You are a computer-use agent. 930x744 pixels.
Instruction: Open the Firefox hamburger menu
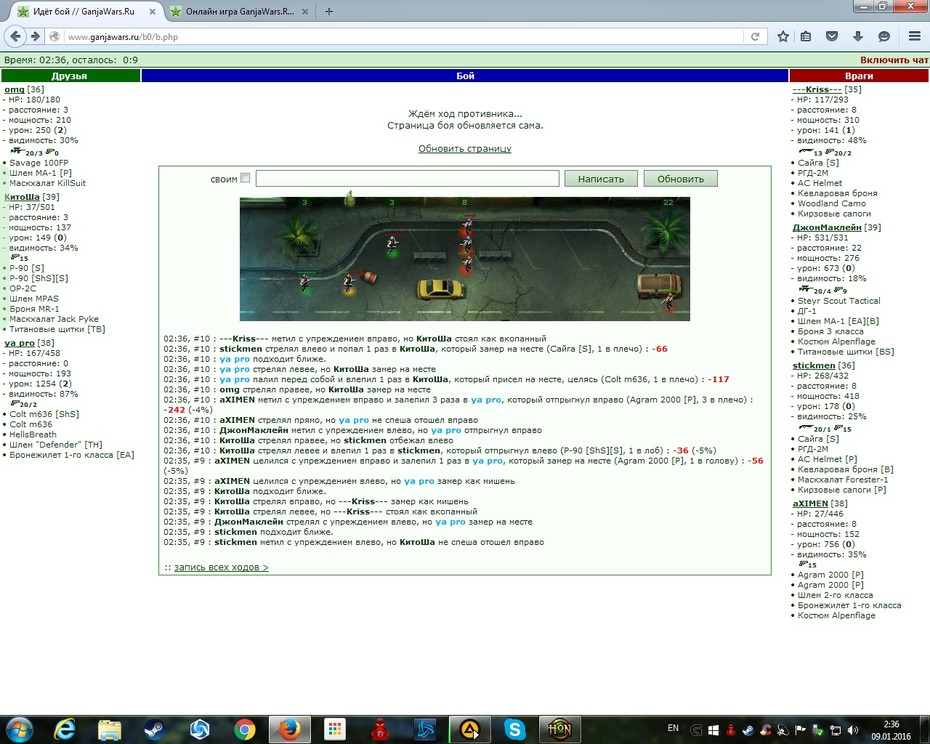tap(915, 37)
